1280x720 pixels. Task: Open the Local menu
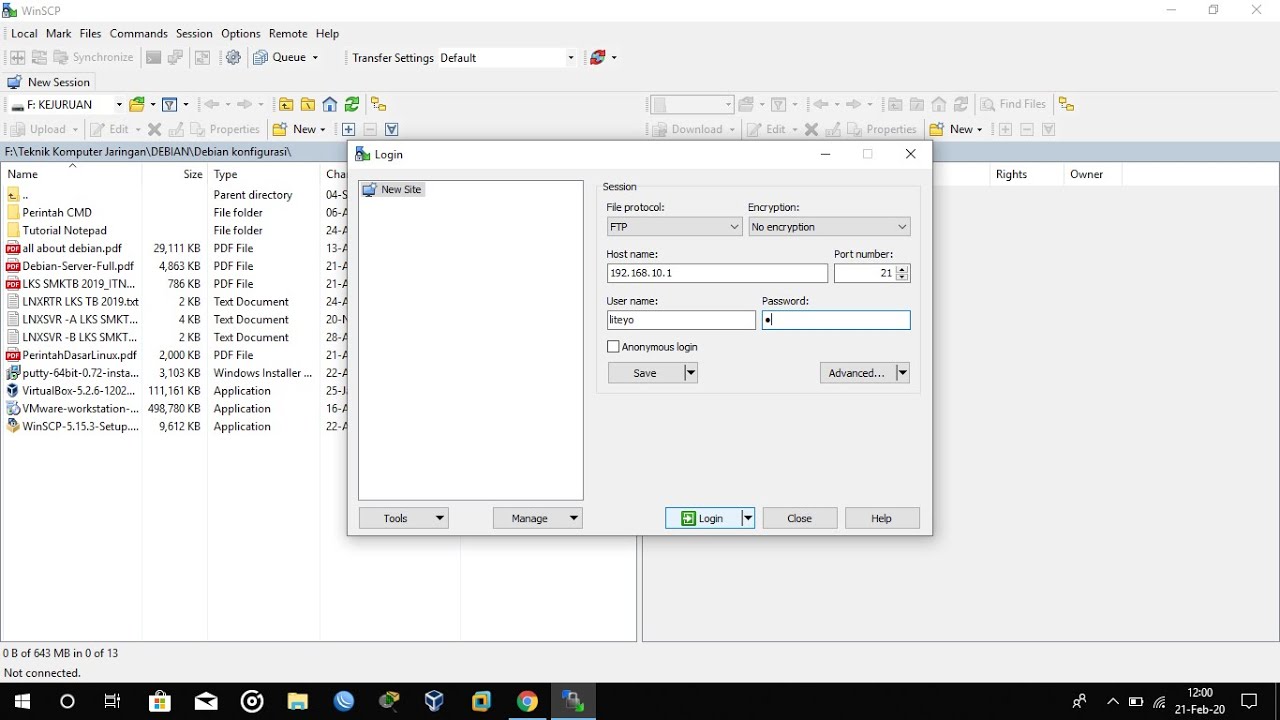click(x=24, y=33)
